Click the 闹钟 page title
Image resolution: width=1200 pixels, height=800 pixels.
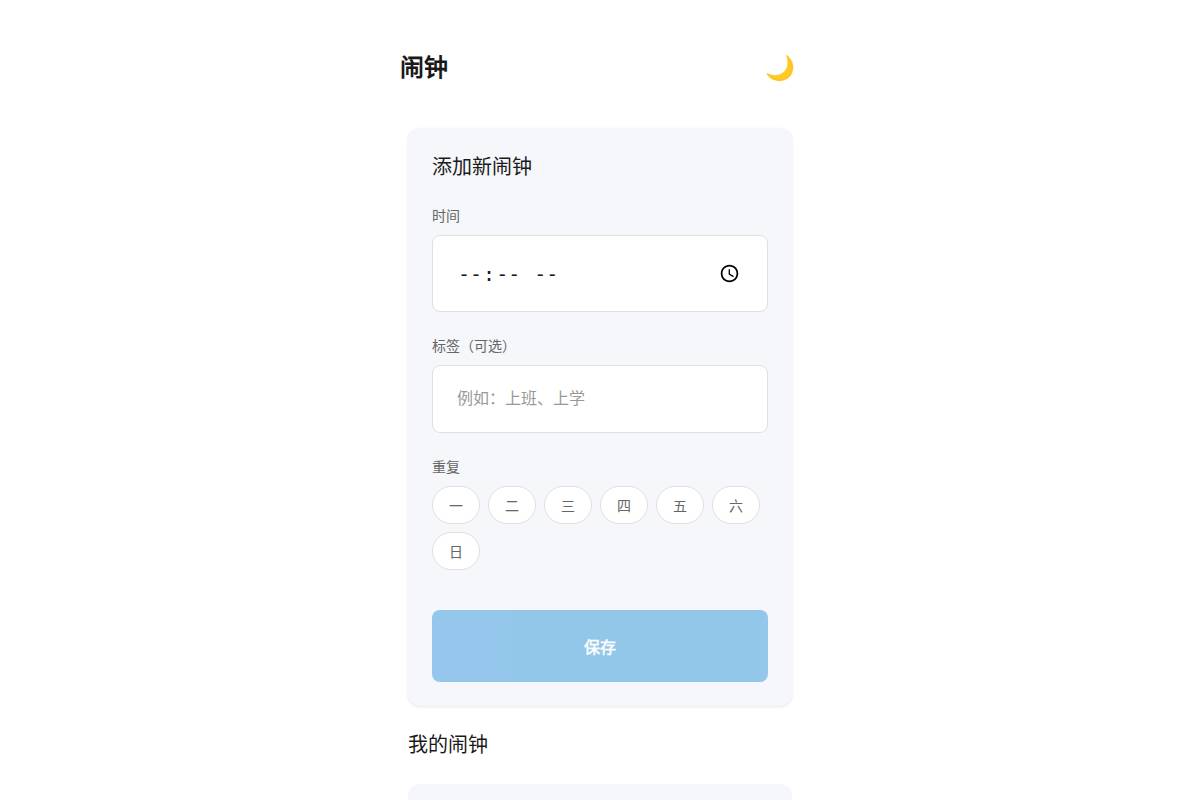pyautogui.click(x=424, y=68)
